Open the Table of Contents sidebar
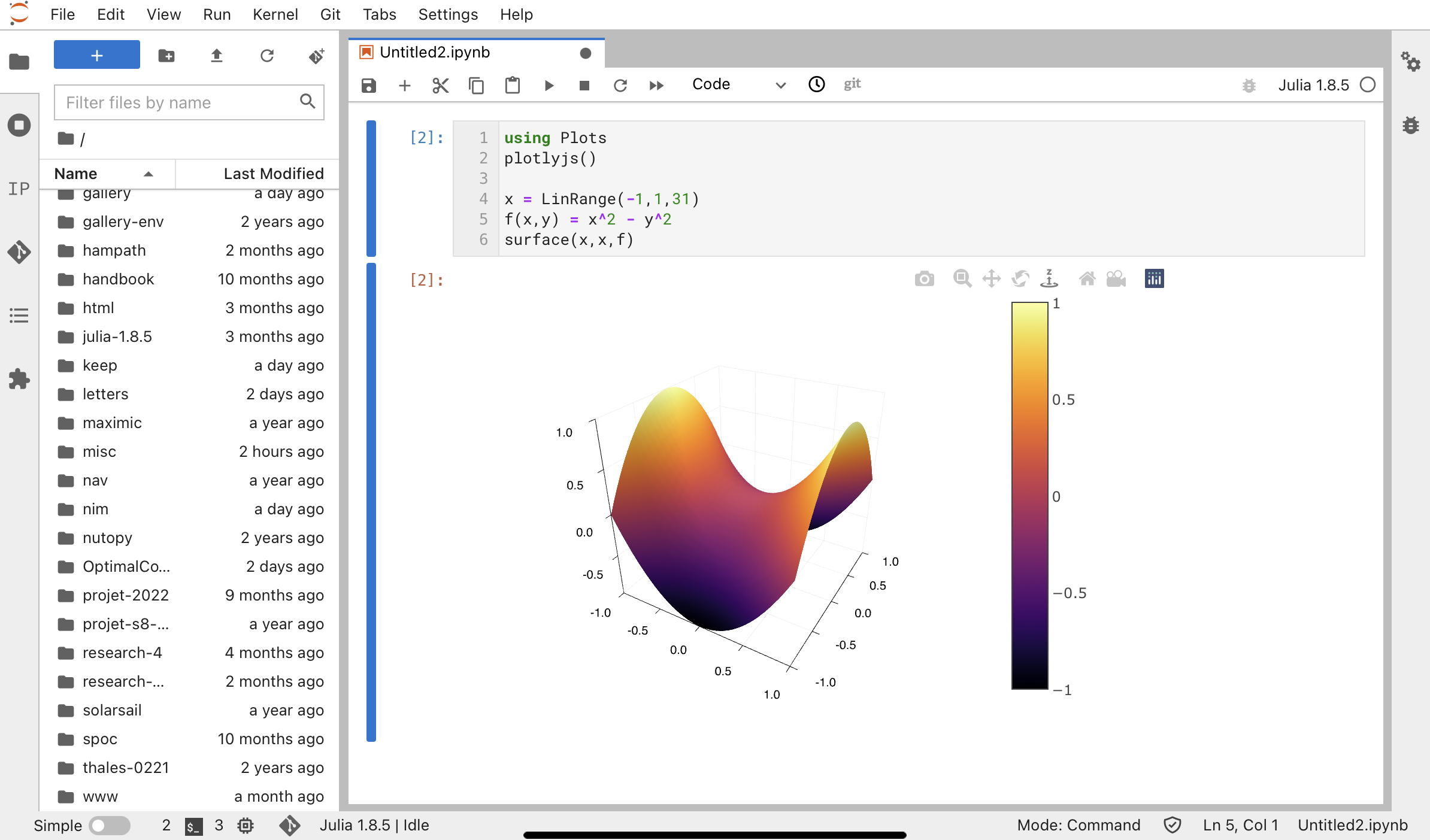Image resolution: width=1430 pixels, height=840 pixels. 19,316
